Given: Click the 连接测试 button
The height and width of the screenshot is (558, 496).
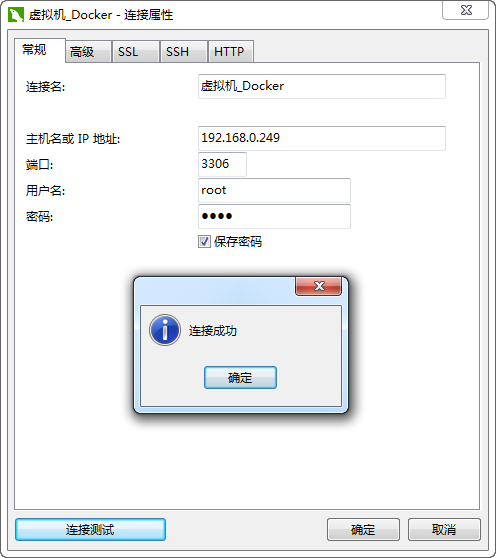Looking at the screenshot, I should pos(90,530).
